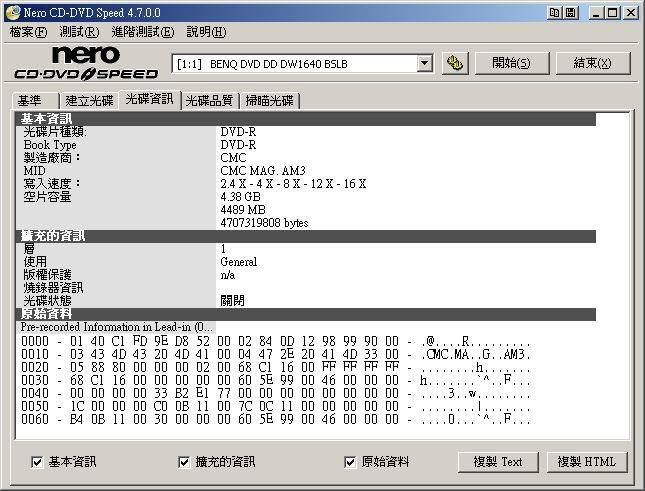
Task: Click the hex data row 0060
Action: (x=276, y=419)
